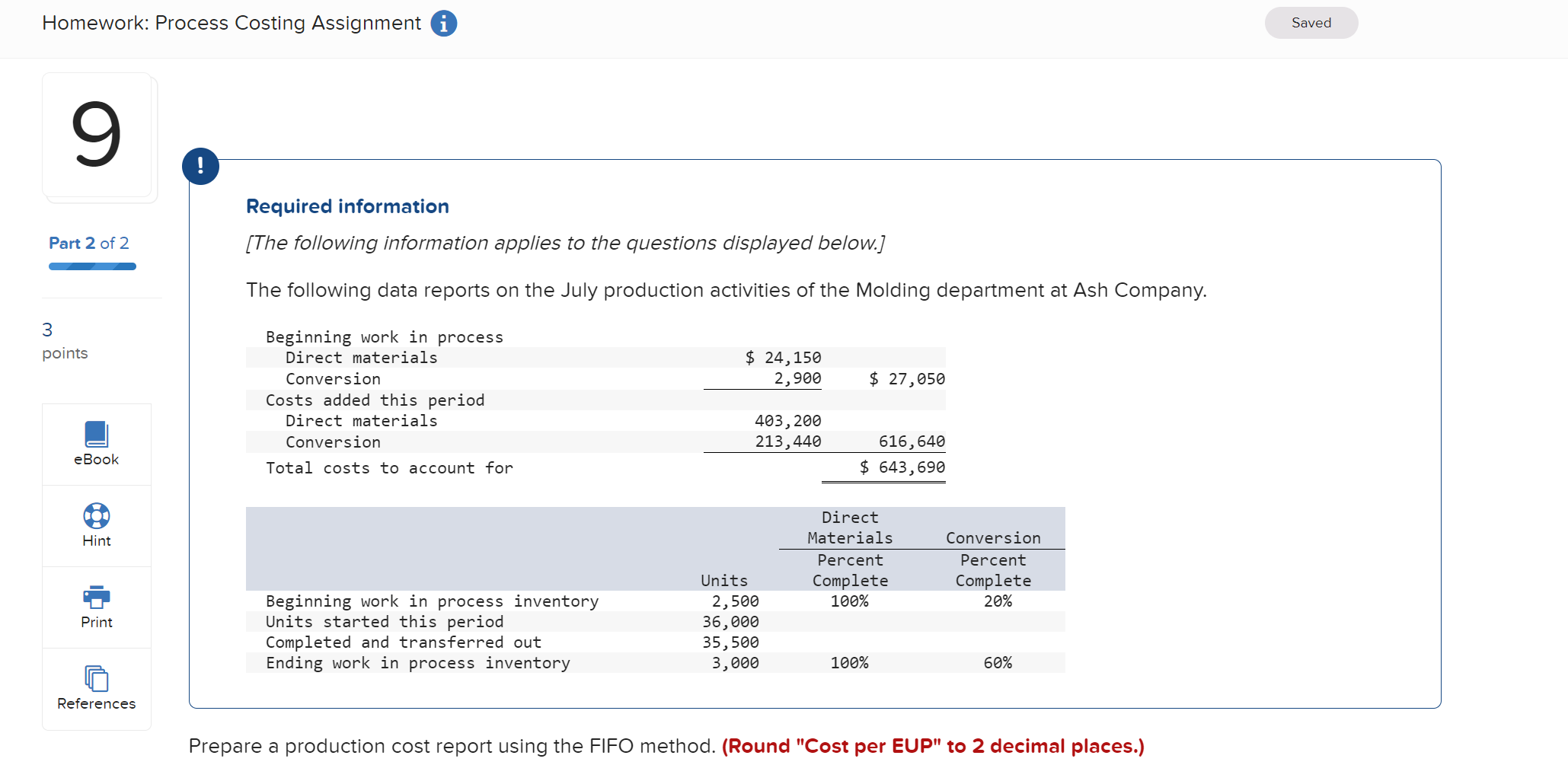Open the eBook resource panel
Image resolution: width=1568 pixels, height=765 pixels.
96,444
